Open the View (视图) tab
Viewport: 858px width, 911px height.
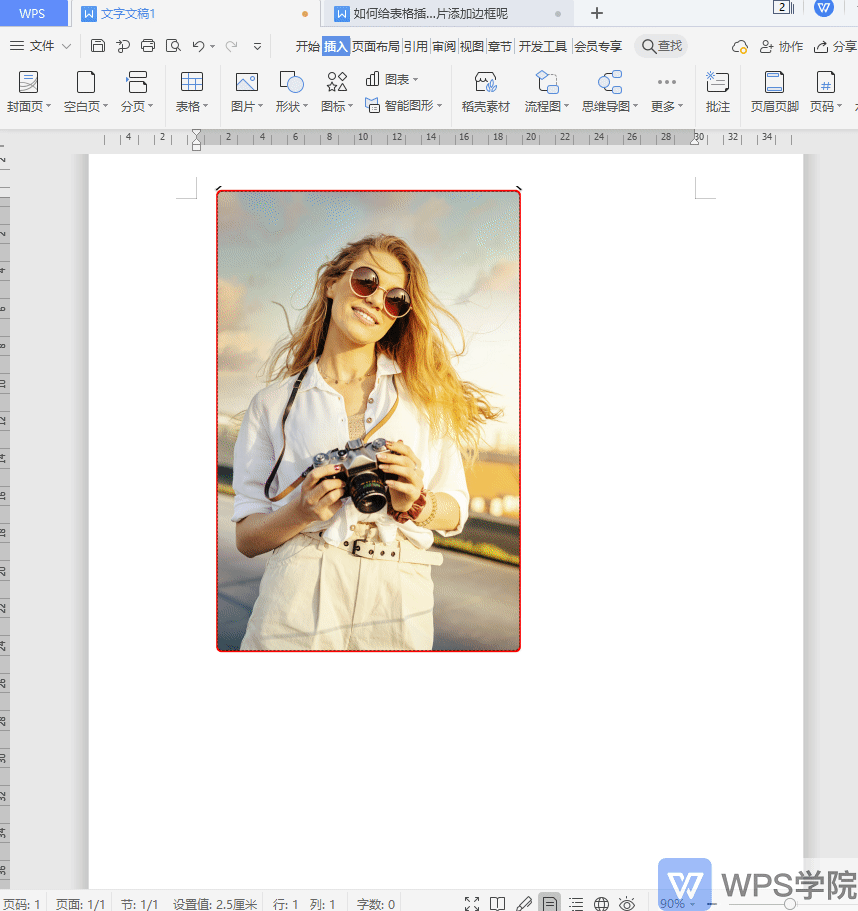pos(472,46)
